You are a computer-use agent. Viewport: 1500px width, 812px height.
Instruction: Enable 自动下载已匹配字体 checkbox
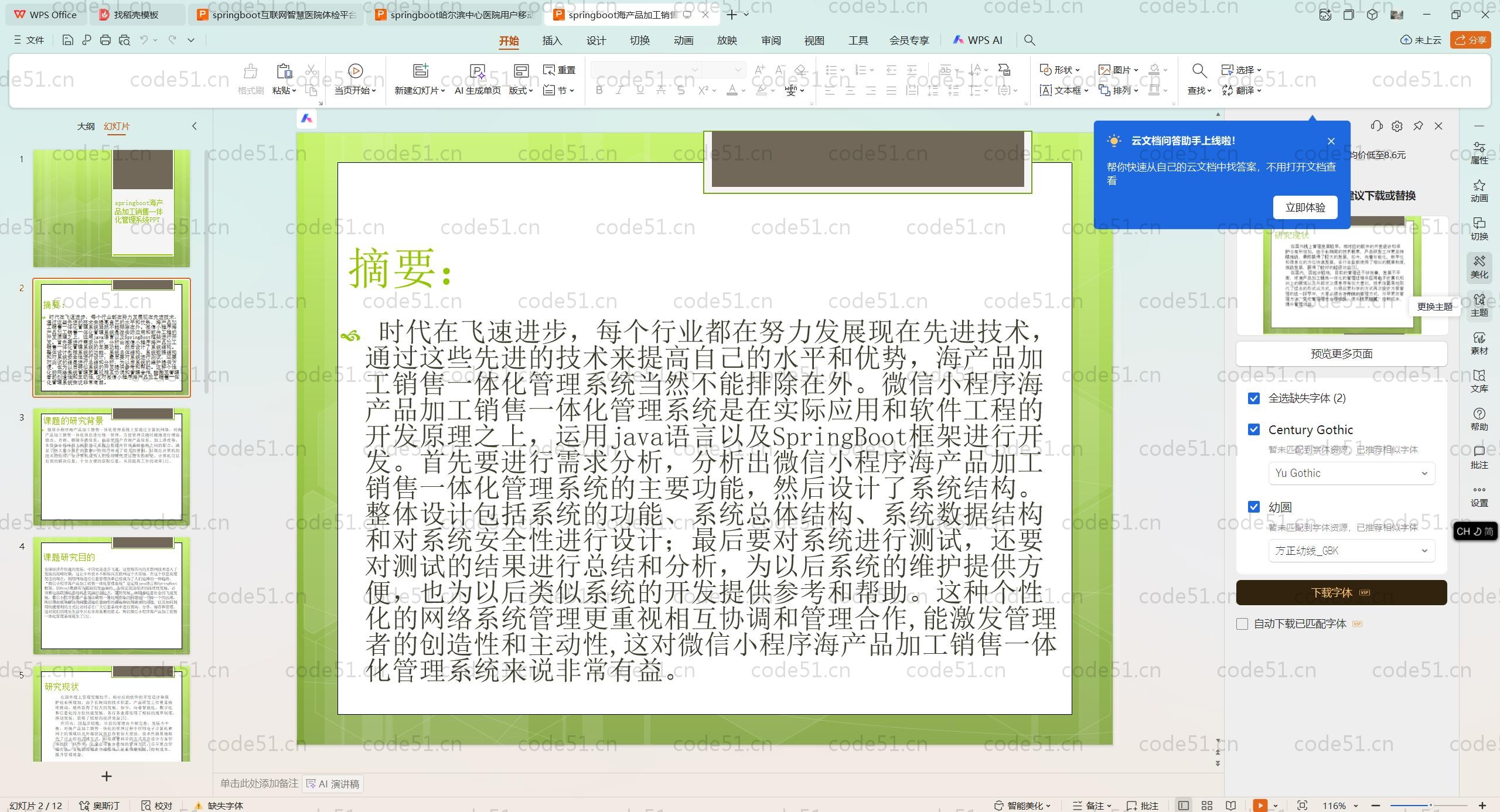pos(1242,624)
